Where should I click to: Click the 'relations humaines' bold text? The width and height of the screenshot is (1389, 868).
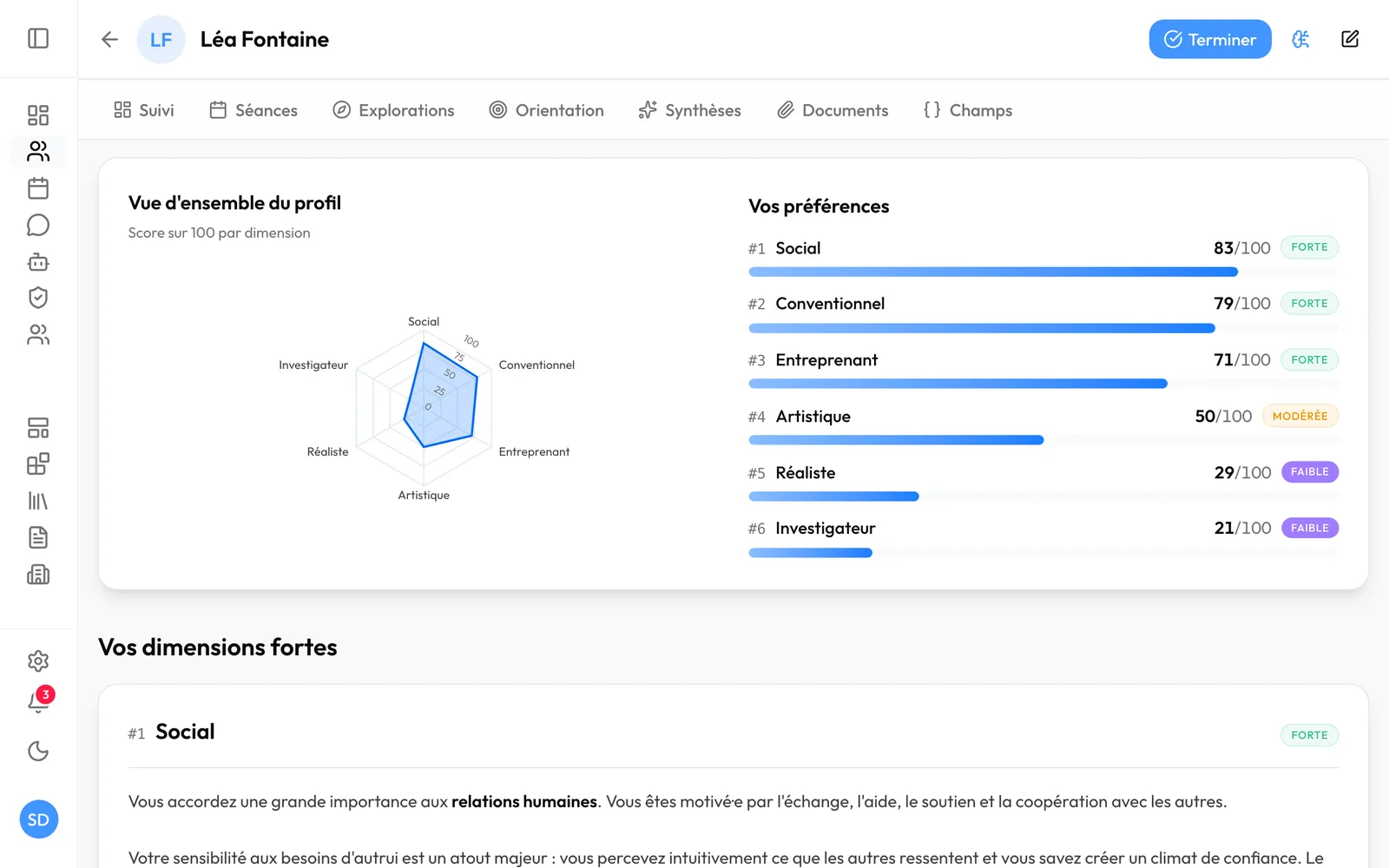pyautogui.click(x=524, y=801)
